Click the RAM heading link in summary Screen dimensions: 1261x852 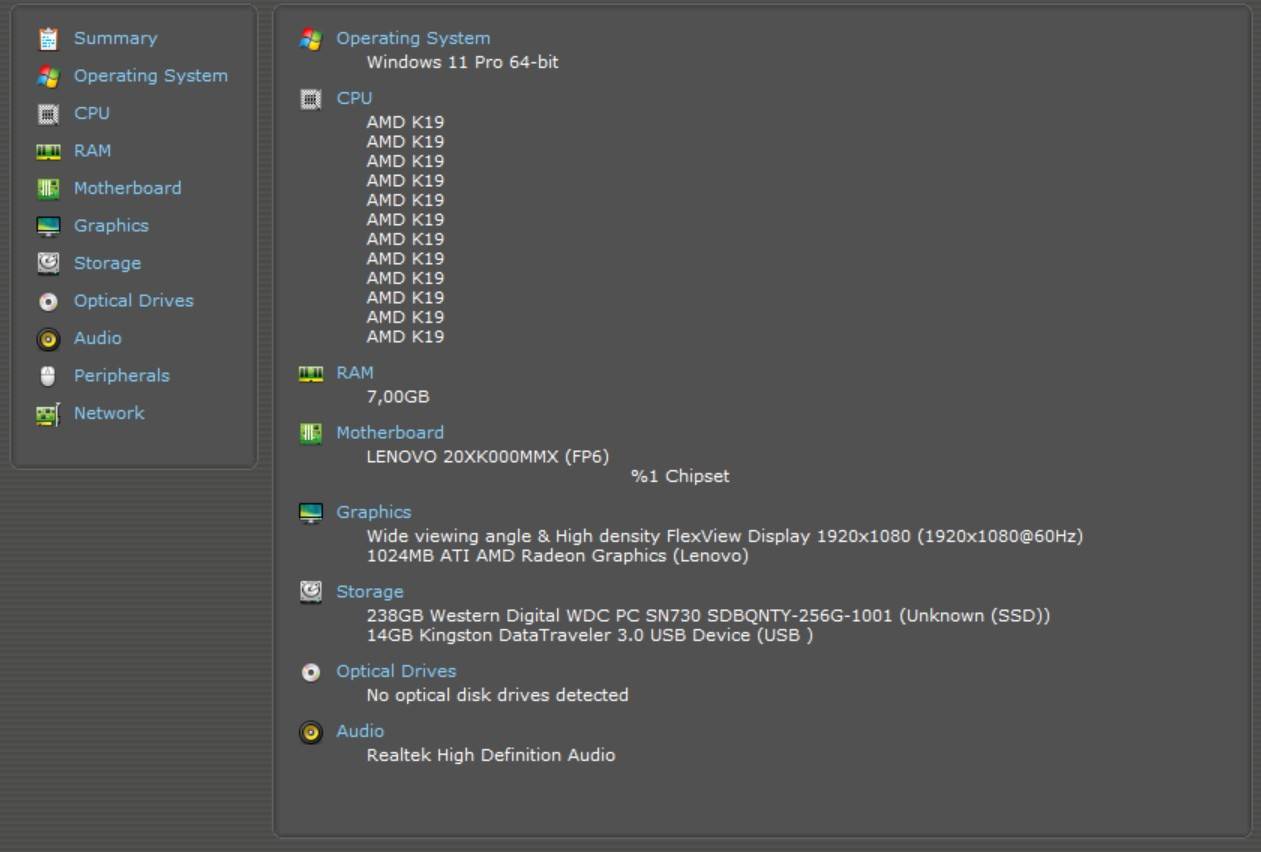[355, 373]
